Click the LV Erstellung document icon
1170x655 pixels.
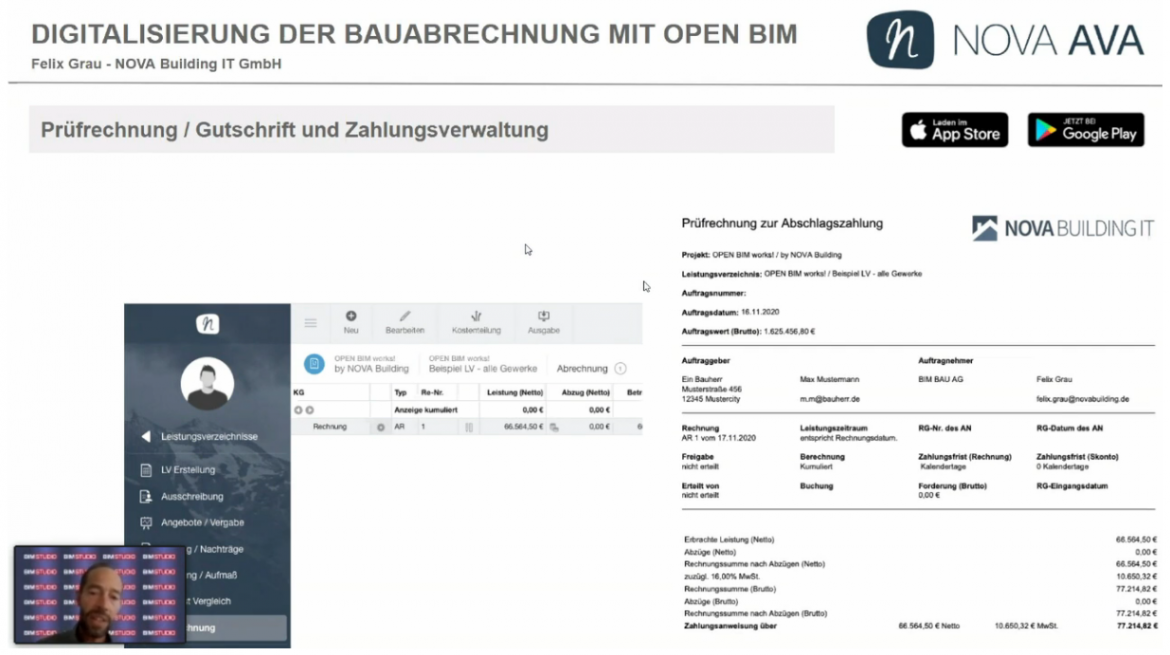(x=146, y=470)
